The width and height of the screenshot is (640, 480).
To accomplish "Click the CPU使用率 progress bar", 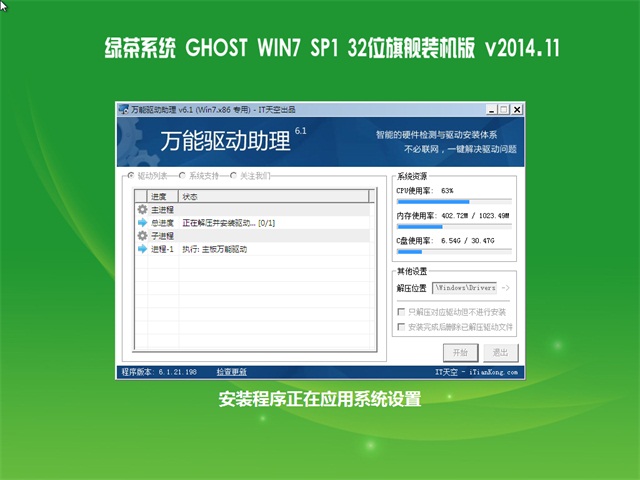I will (x=454, y=201).
